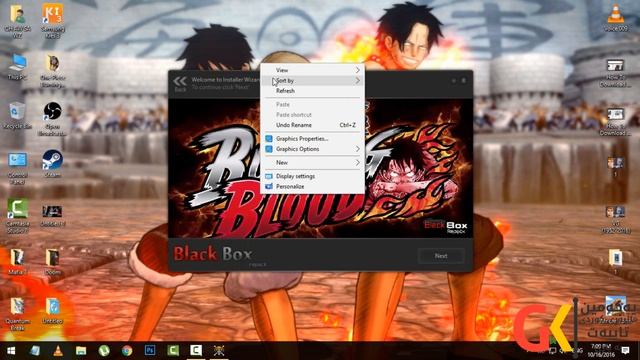Open VLC media player from taskbar
Image resolution: width=640 pixels, height=360 pixels.
pyautogui.click(x=58, y=351)
